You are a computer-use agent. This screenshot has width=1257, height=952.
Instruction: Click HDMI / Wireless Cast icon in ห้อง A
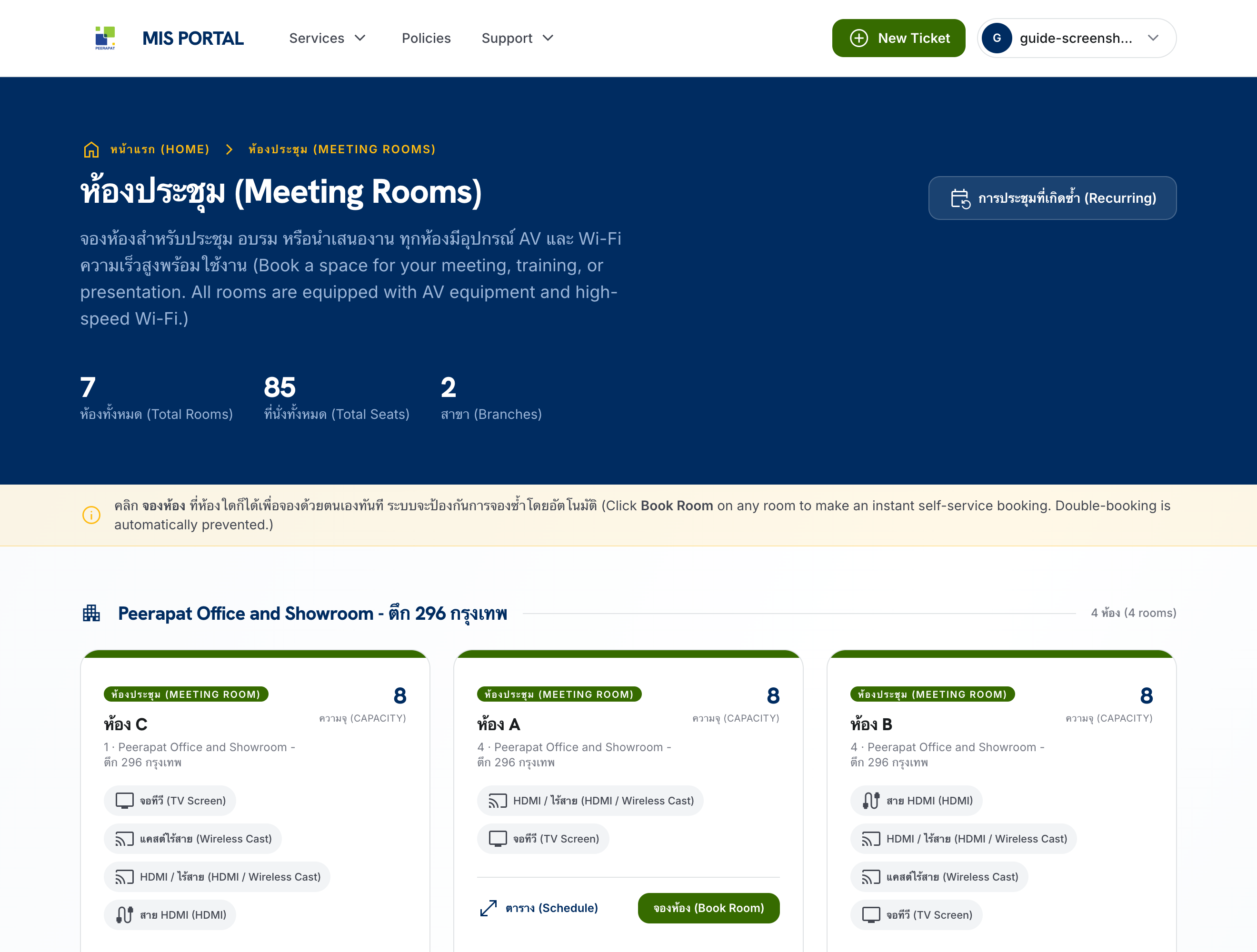pos(498,800)
